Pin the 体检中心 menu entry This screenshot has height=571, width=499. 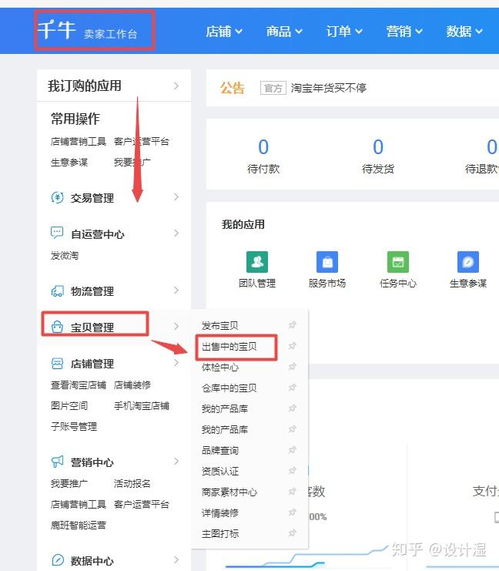pos(292,367)
